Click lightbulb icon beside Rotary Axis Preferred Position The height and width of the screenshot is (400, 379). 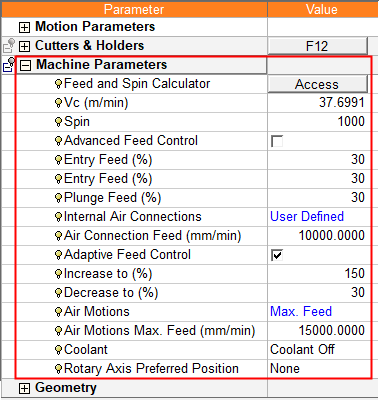[59, 369]
